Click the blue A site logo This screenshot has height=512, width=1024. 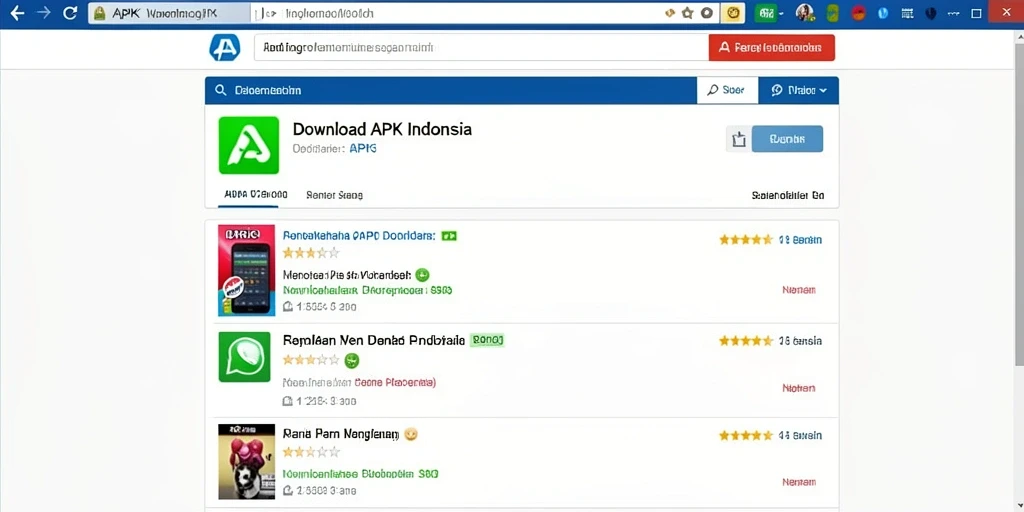click(225, 48)
